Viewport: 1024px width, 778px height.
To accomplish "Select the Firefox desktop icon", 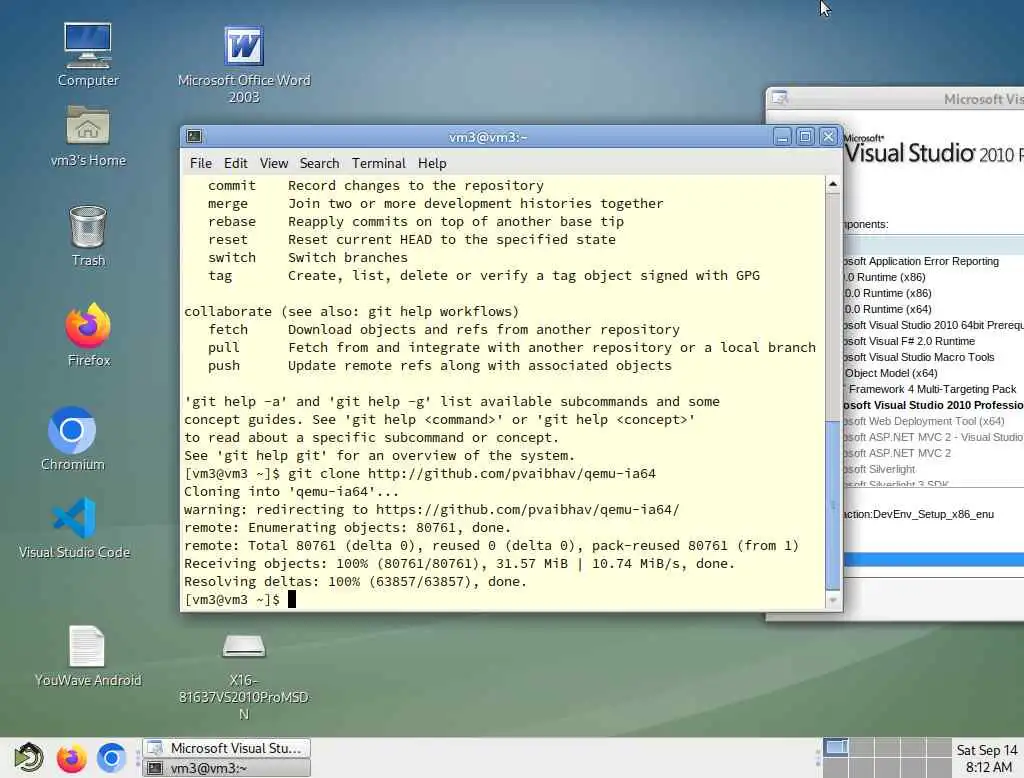I will (x=88, y=334).
